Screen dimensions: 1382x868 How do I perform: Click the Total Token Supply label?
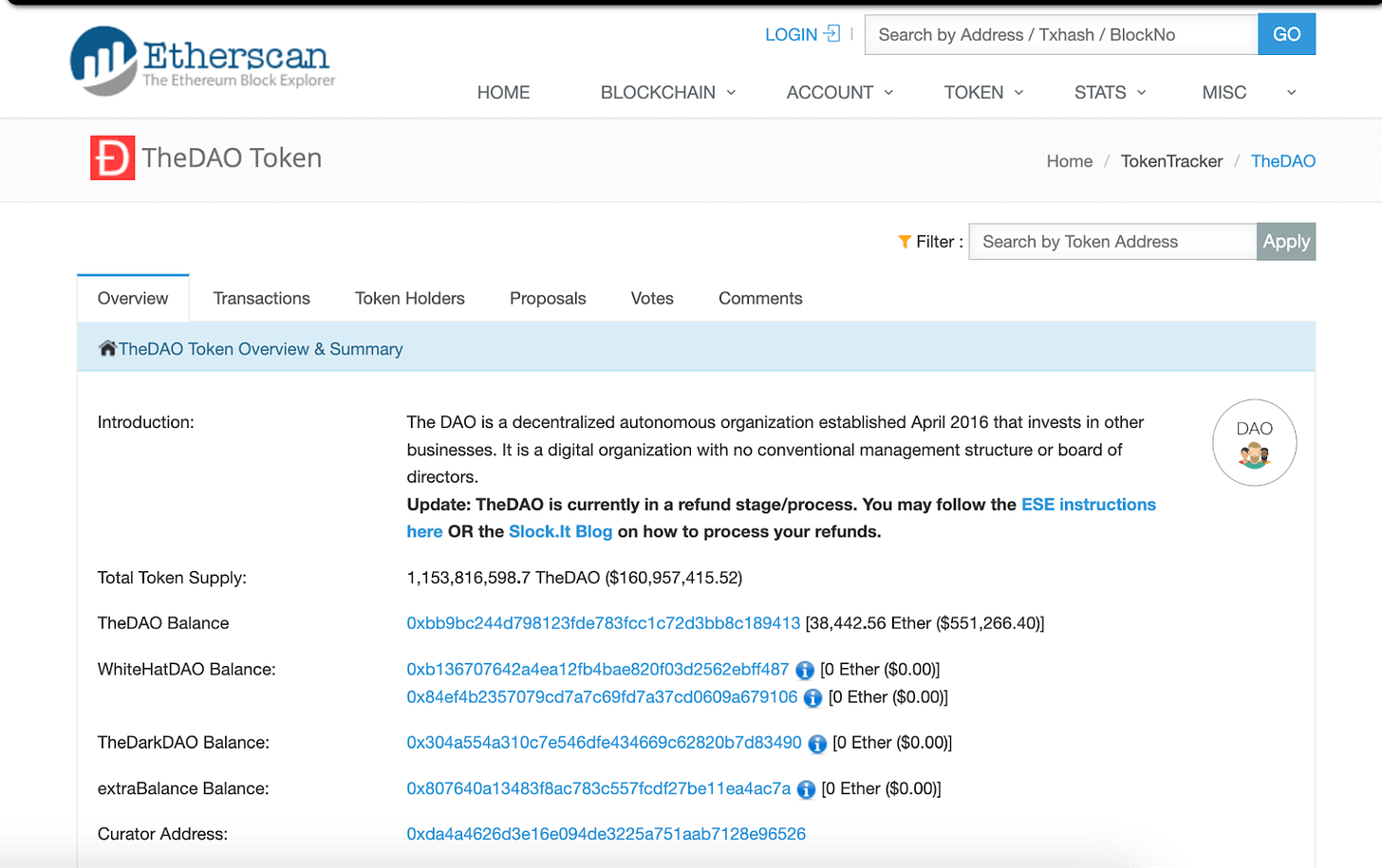coord(172,578)
